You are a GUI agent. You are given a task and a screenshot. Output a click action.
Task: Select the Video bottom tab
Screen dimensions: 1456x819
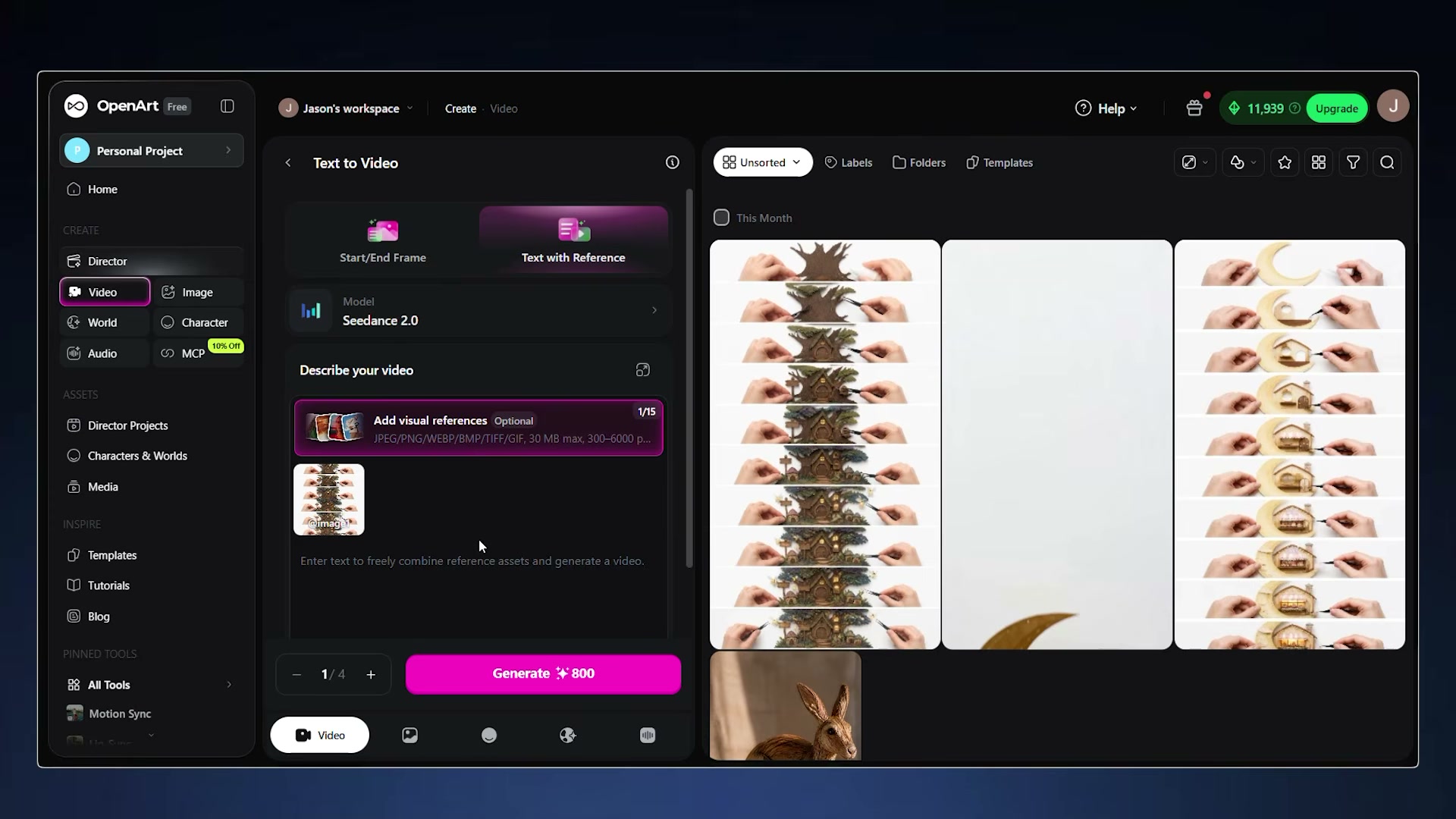pos(320,735)
